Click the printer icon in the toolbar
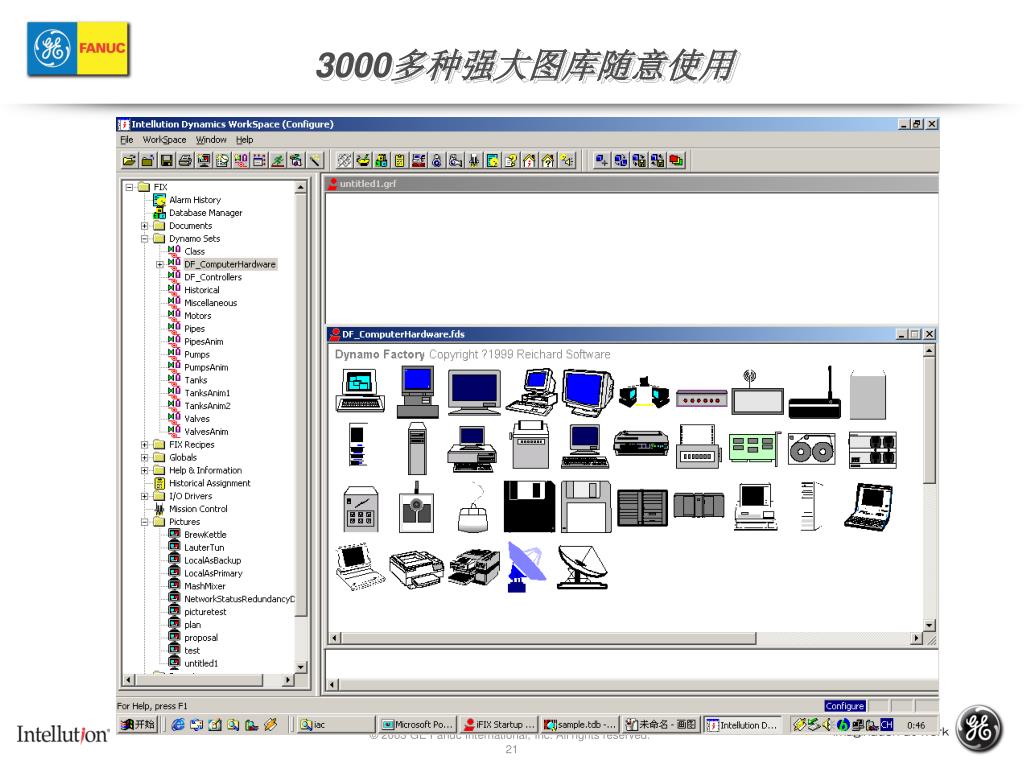The image size is (1024, 768). [x=185, y=160]
